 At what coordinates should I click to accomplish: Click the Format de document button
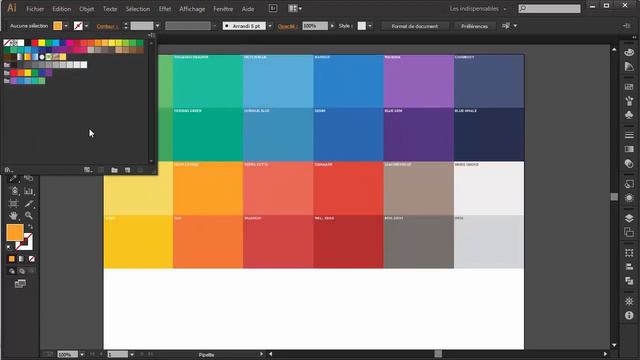[415, 26]
